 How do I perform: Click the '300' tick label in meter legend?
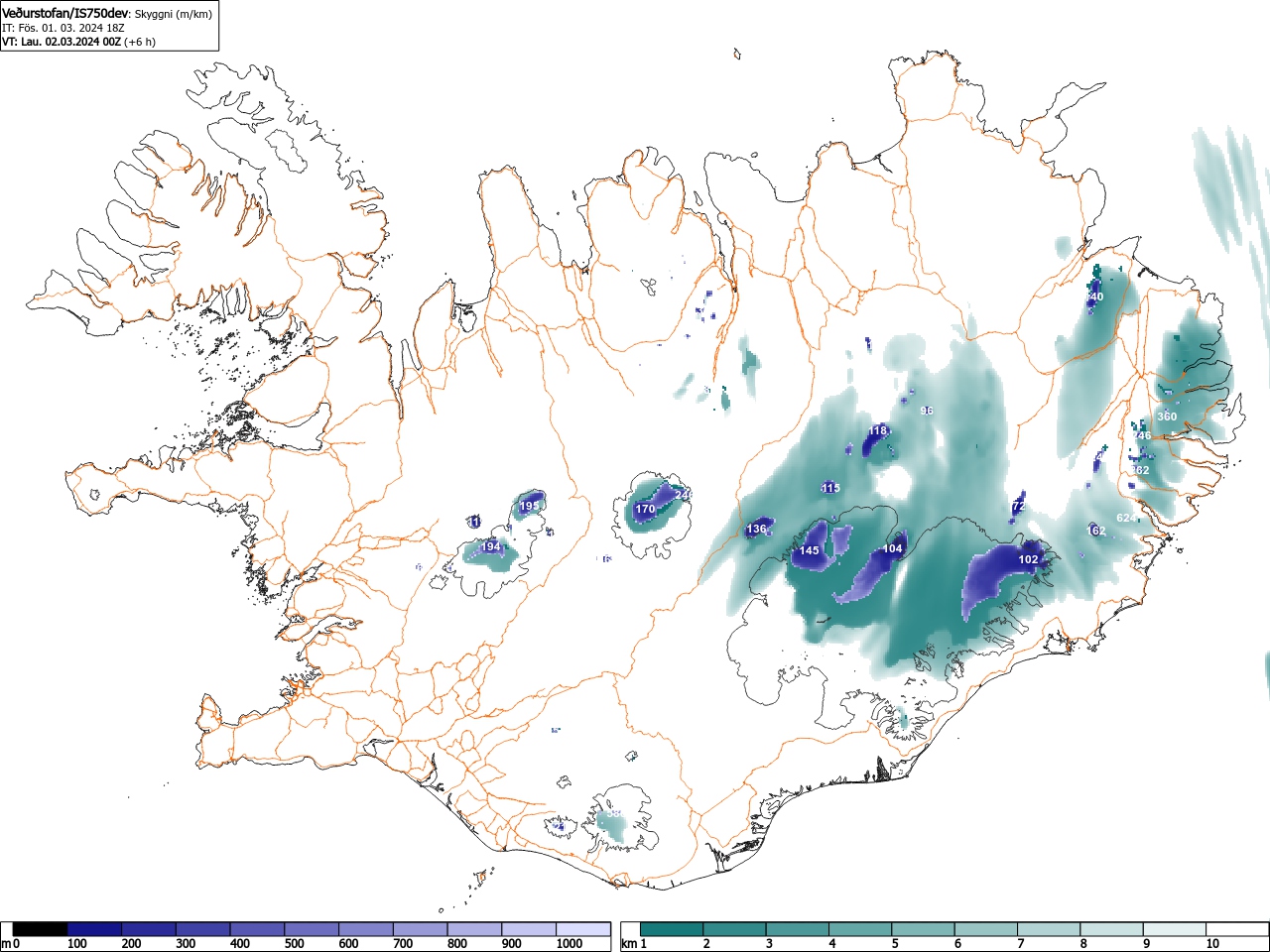click(186, 944)
